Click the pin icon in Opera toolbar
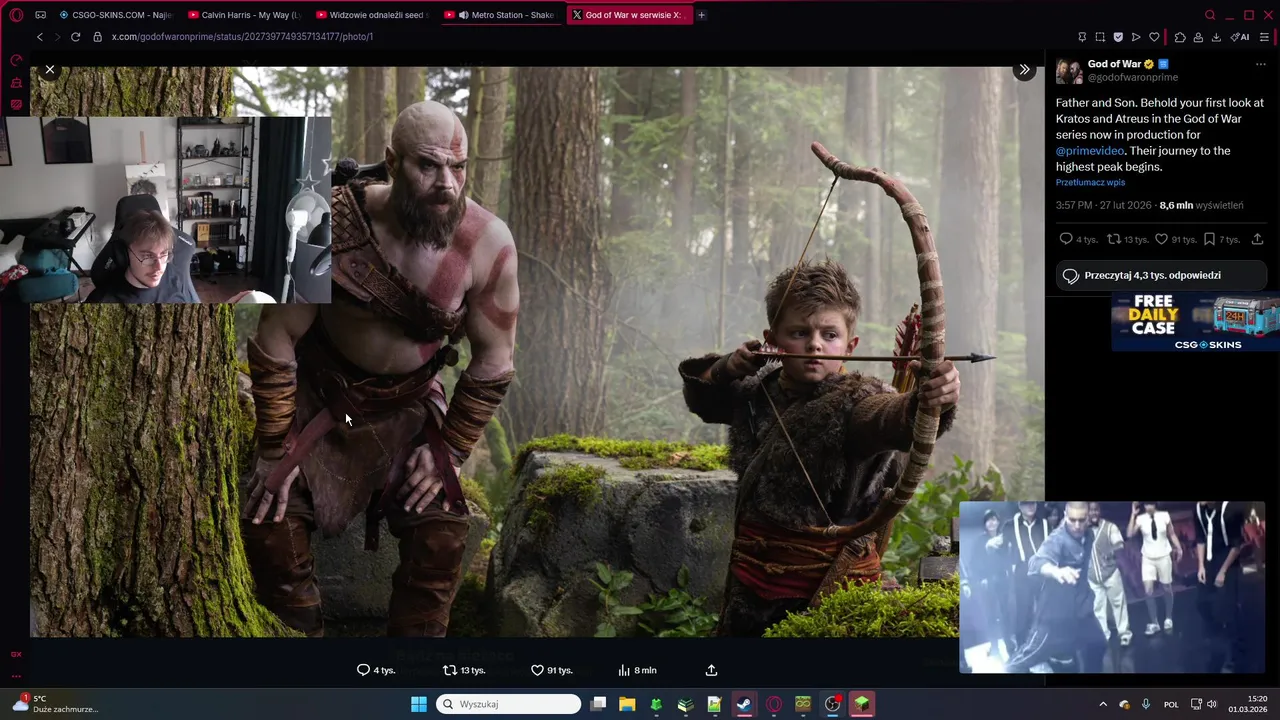 pos(1082,37)
